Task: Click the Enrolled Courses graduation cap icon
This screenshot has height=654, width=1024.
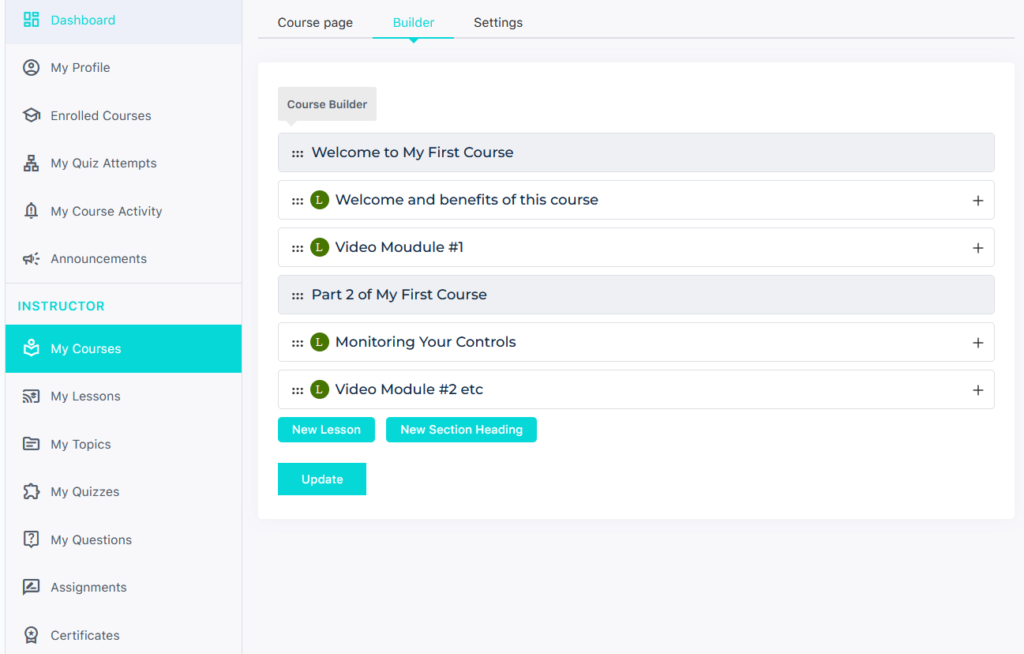Action: [x=30, y=115]
